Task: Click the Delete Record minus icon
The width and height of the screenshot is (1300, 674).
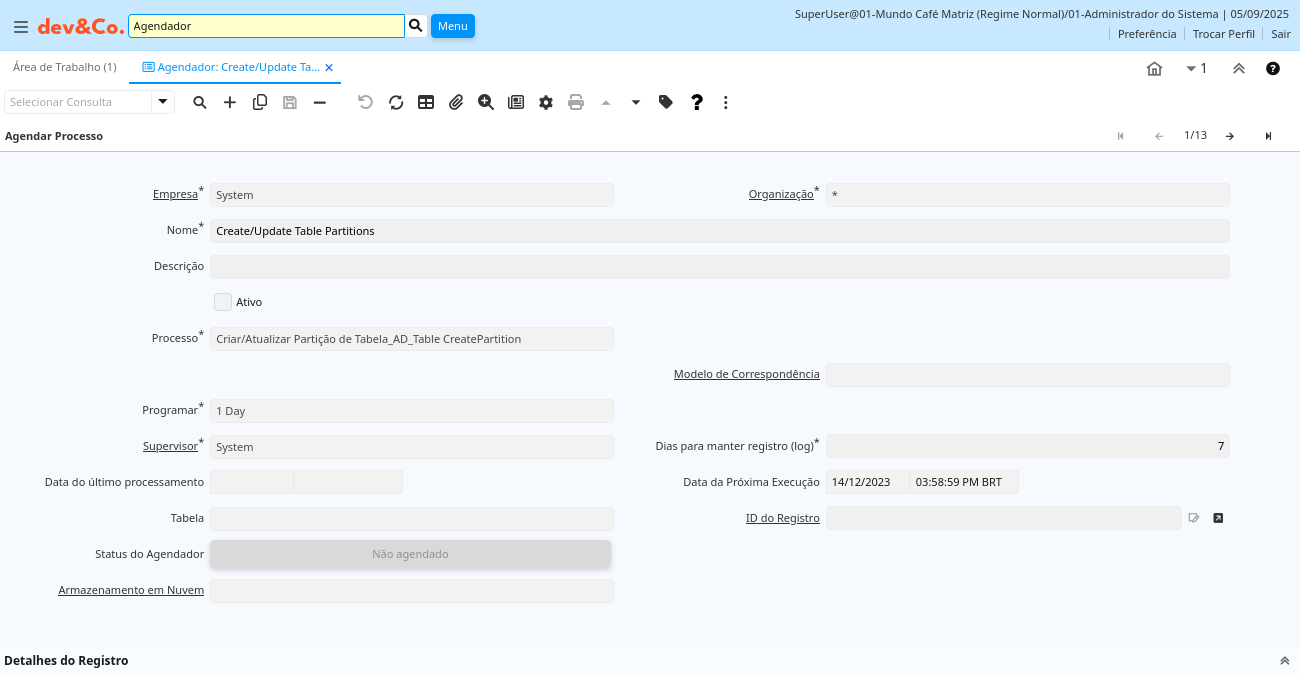Action: tap(320, 102)
